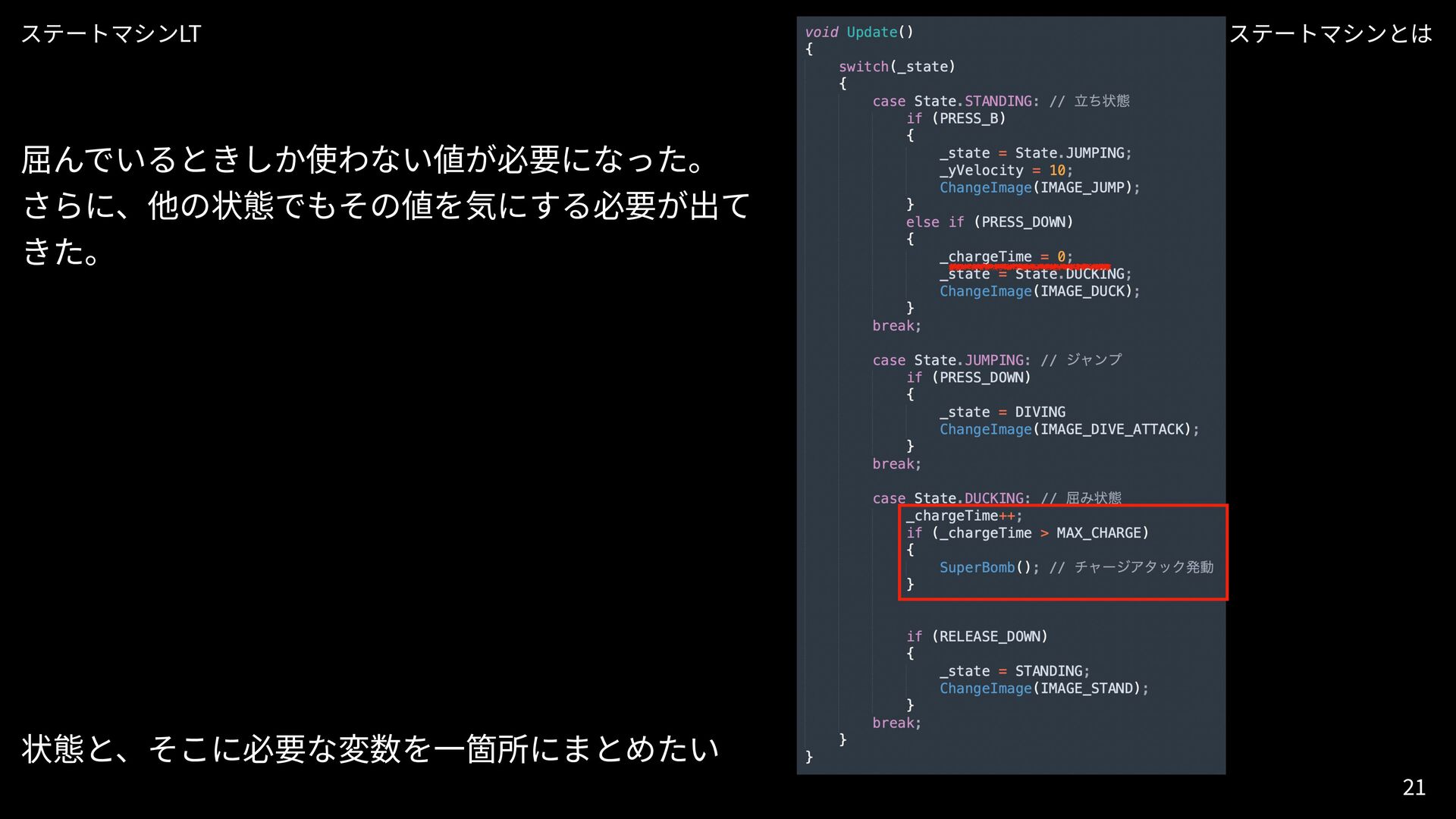The image size is (1456, 819).
Task: Click 'else if (PRESS_DOWN)' line
Action: (989, 222)
